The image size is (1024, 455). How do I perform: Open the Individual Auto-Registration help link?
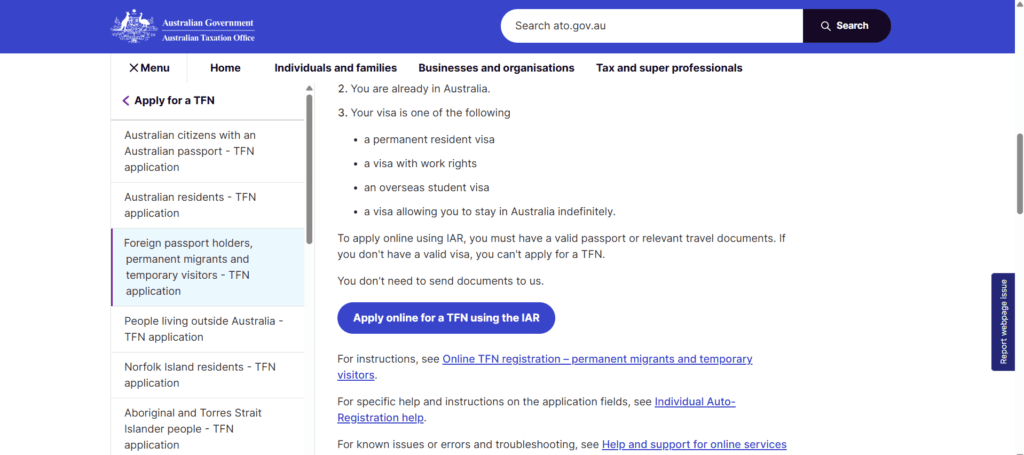coord(536,409)
